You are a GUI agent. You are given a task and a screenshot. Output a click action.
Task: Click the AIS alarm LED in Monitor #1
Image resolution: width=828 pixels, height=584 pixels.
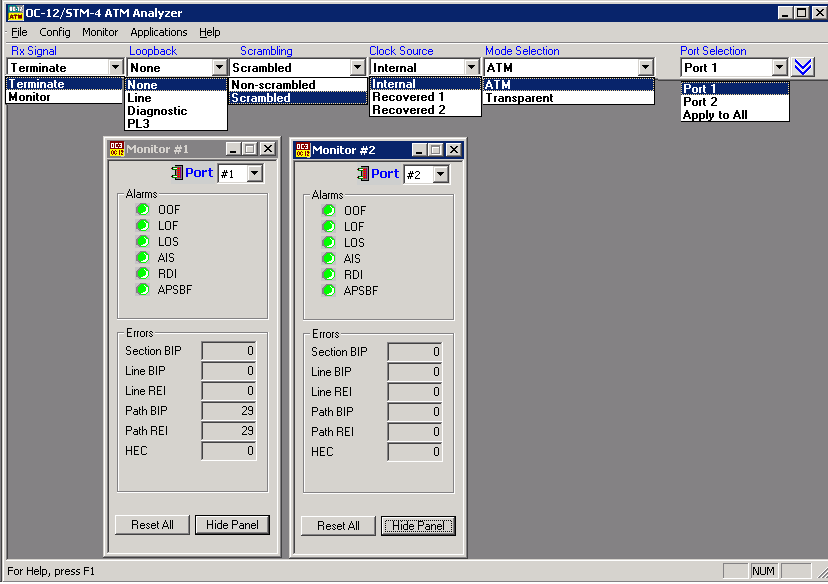coord(143,258)
